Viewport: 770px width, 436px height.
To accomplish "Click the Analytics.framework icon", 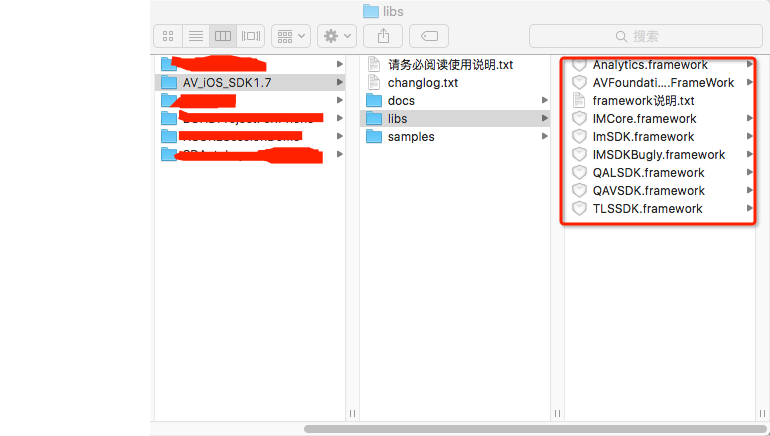I will 579,64.
